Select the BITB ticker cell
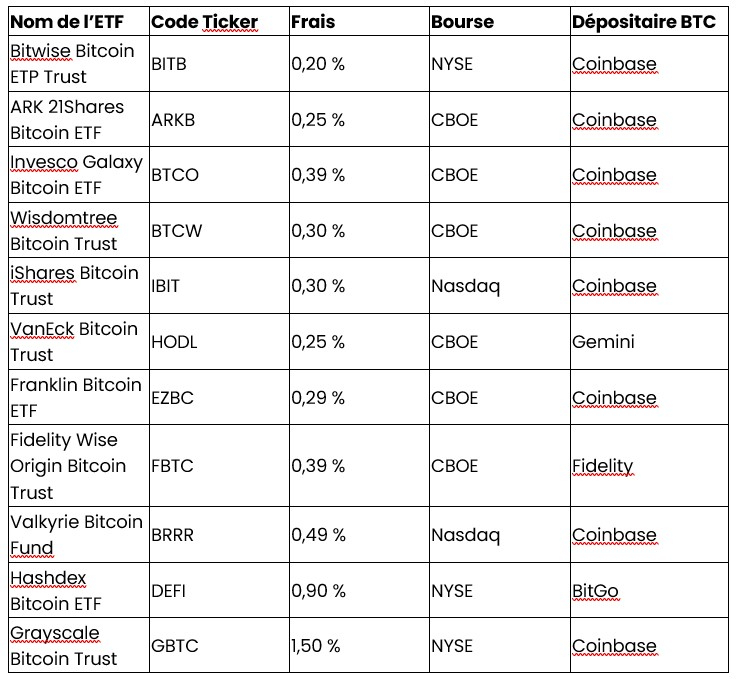The width and height of the screenshot is (742, 679). click(168, 64)
